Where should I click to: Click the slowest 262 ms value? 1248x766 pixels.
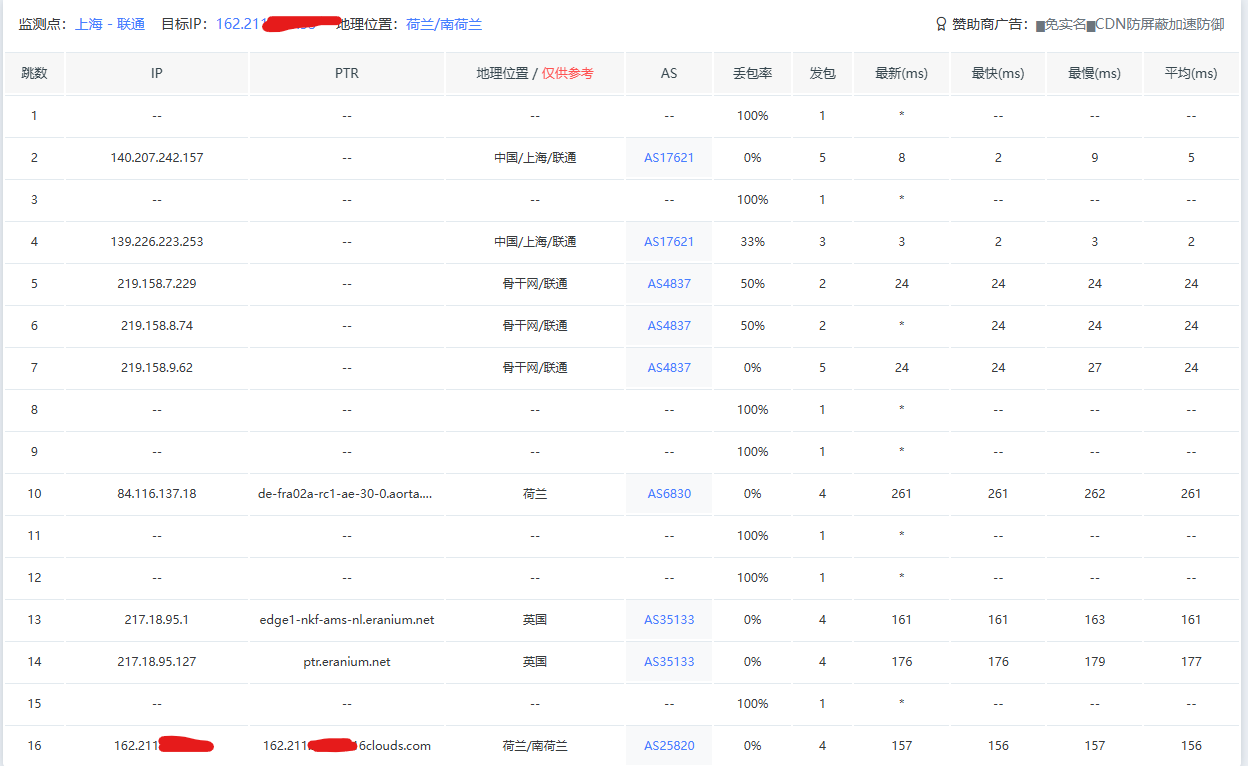[x=1095, y=494]
